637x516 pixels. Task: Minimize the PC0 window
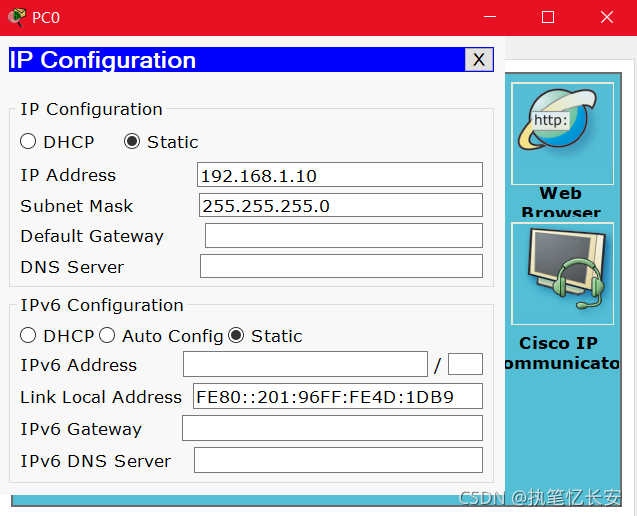tap(490, 17)
